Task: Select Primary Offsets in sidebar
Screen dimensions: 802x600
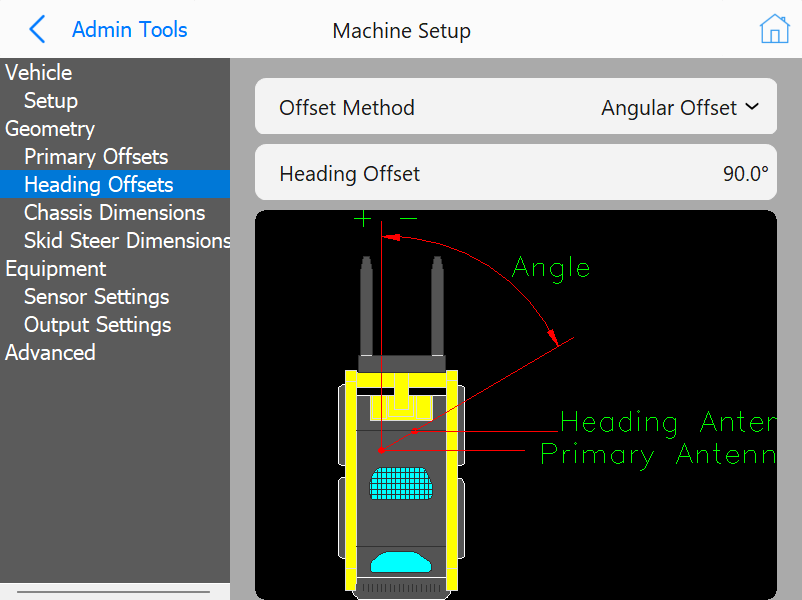Action: 96,157
